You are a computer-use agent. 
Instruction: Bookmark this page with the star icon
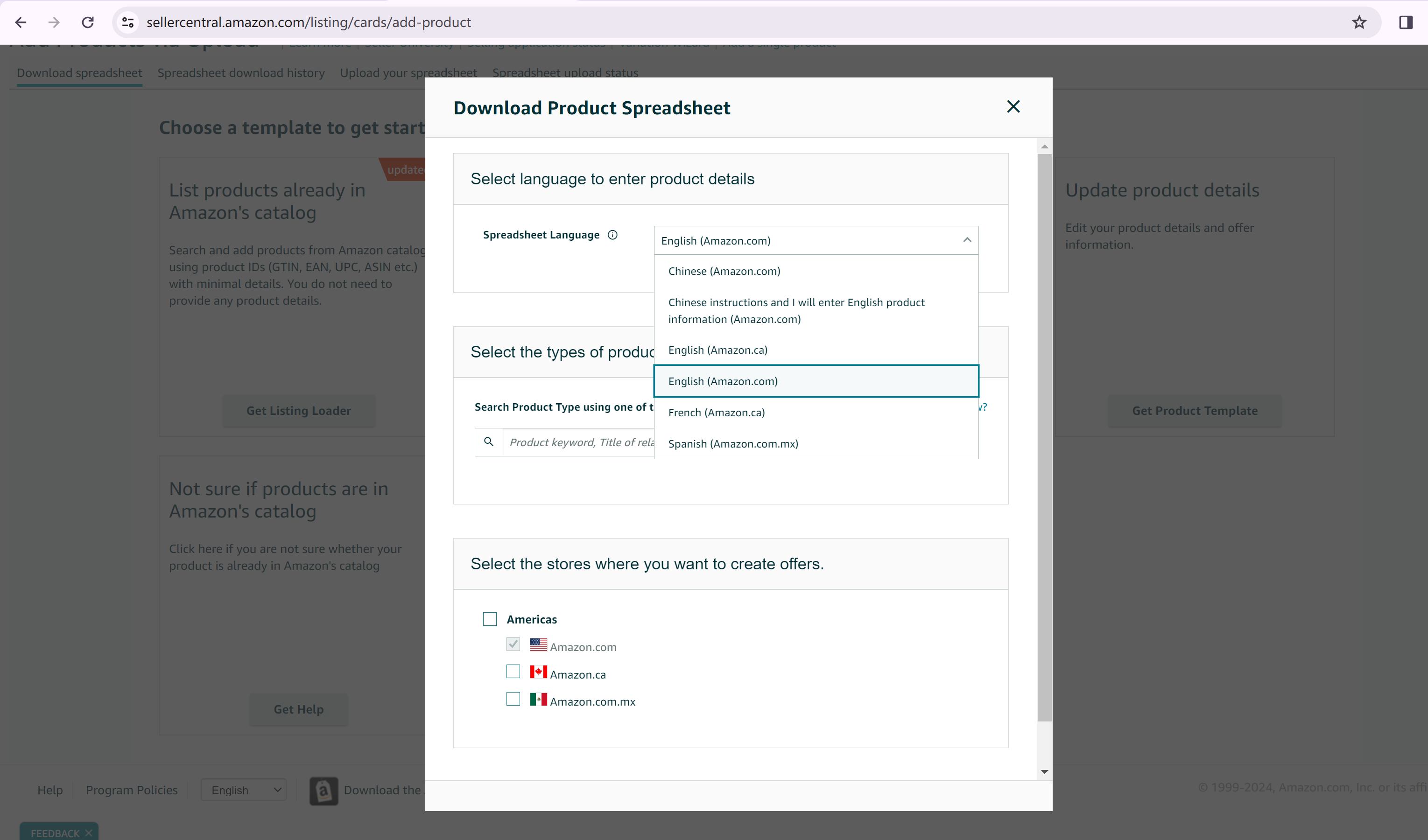tap(1359, 22)
